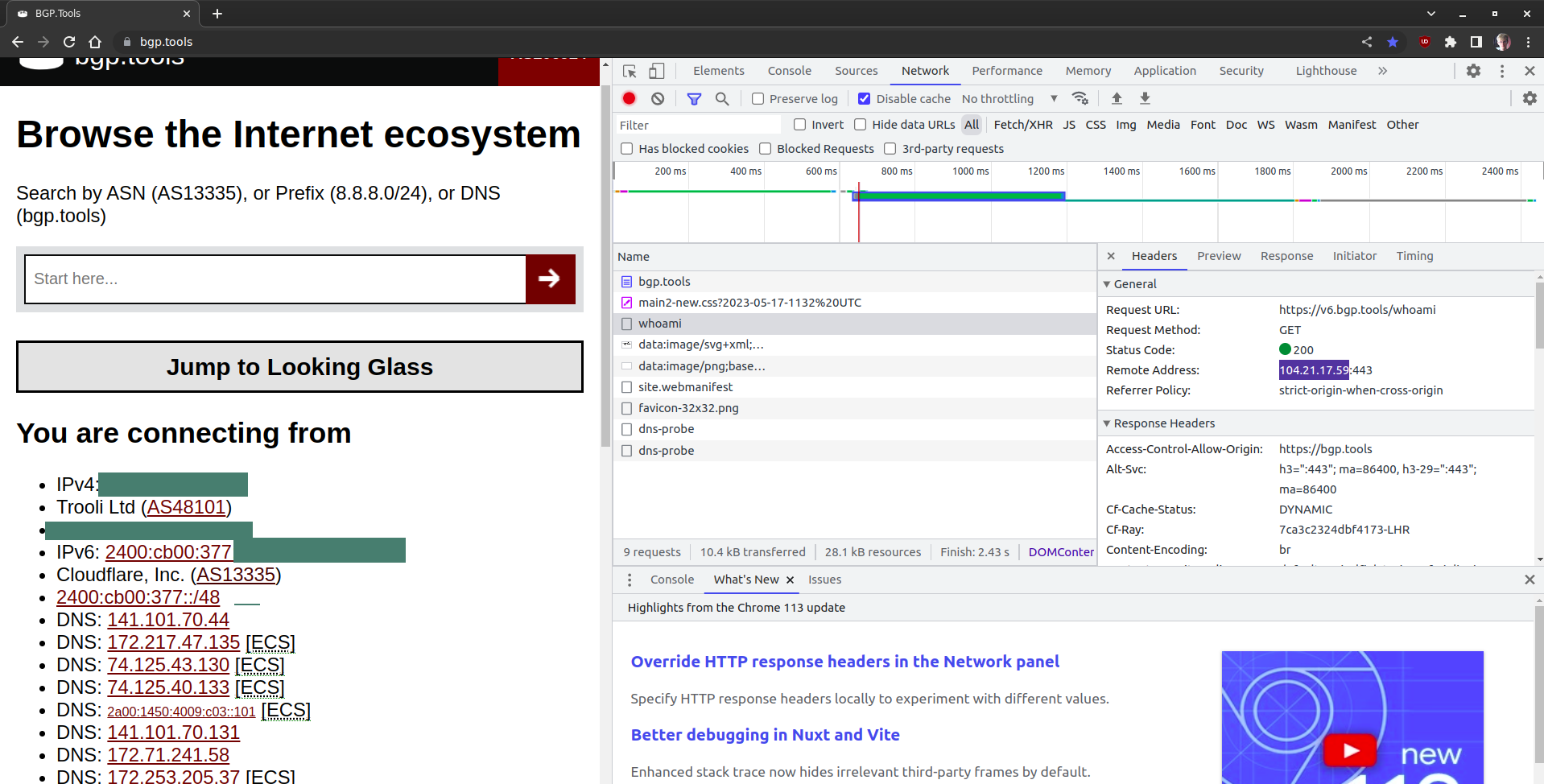Viewport: 1544px width, 784px height.
Task: Open network conditions wifi icon
Action: pos(1080,98)
